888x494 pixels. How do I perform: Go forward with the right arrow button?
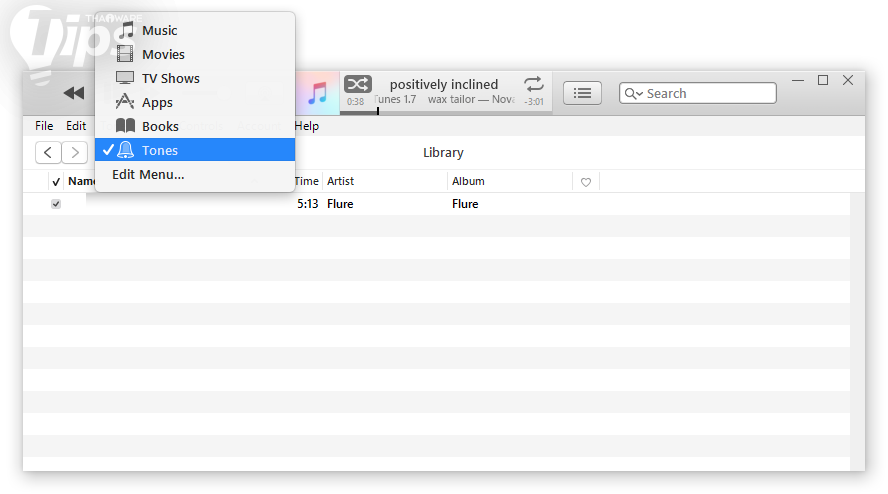pos(75,152)
